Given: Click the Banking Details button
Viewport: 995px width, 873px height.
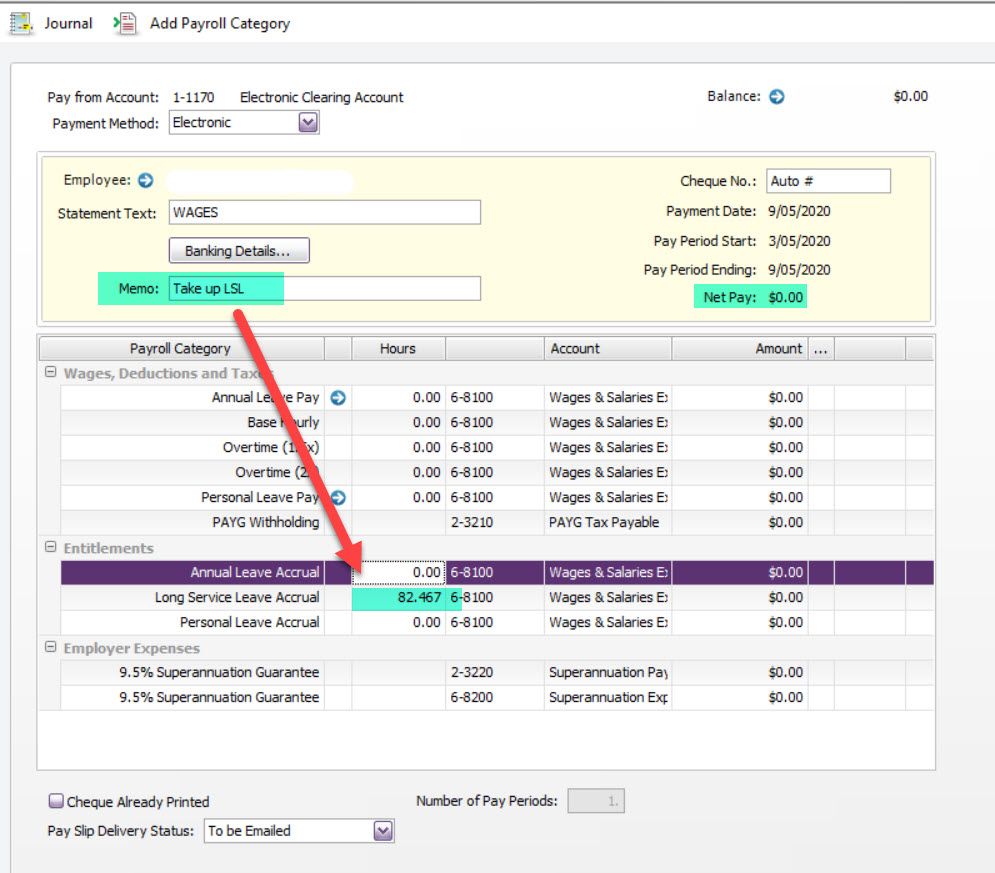Looking at the screenshot, I should 239,251.
